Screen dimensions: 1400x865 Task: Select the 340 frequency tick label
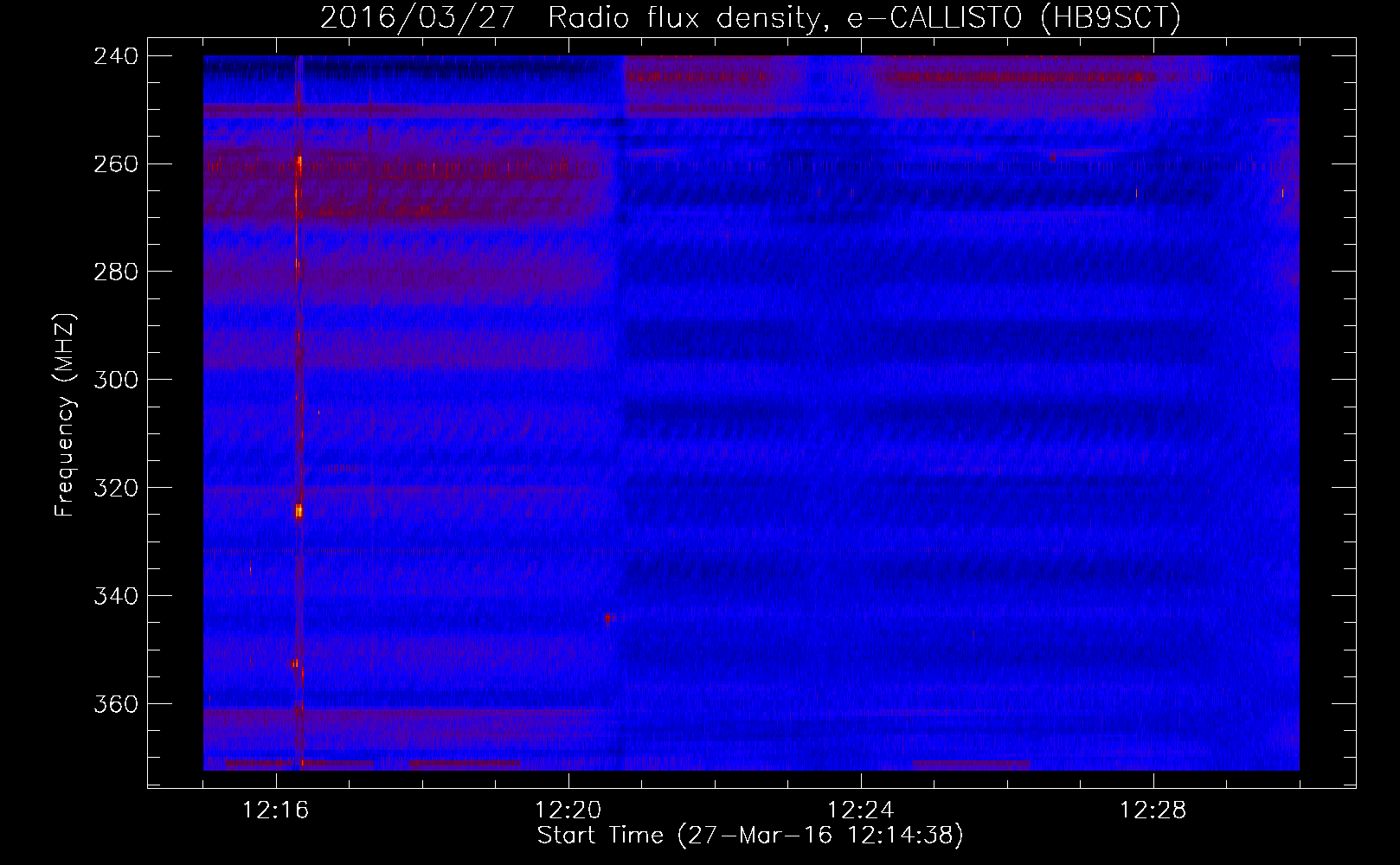(x=116, y=596)
